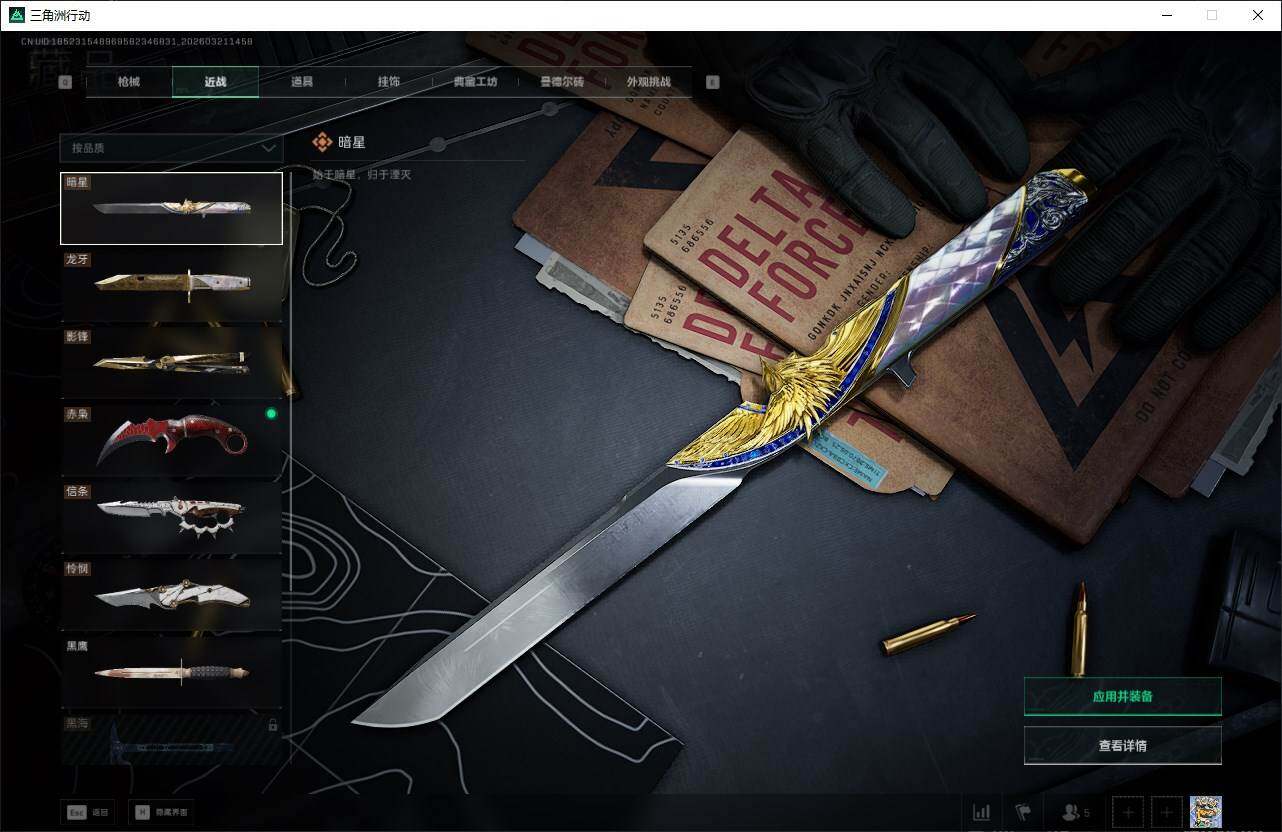Image resolution: width=1282 pixels, height=832 pixels.
Task: Click the lock icon on 黑海
Action: point(273,725)
